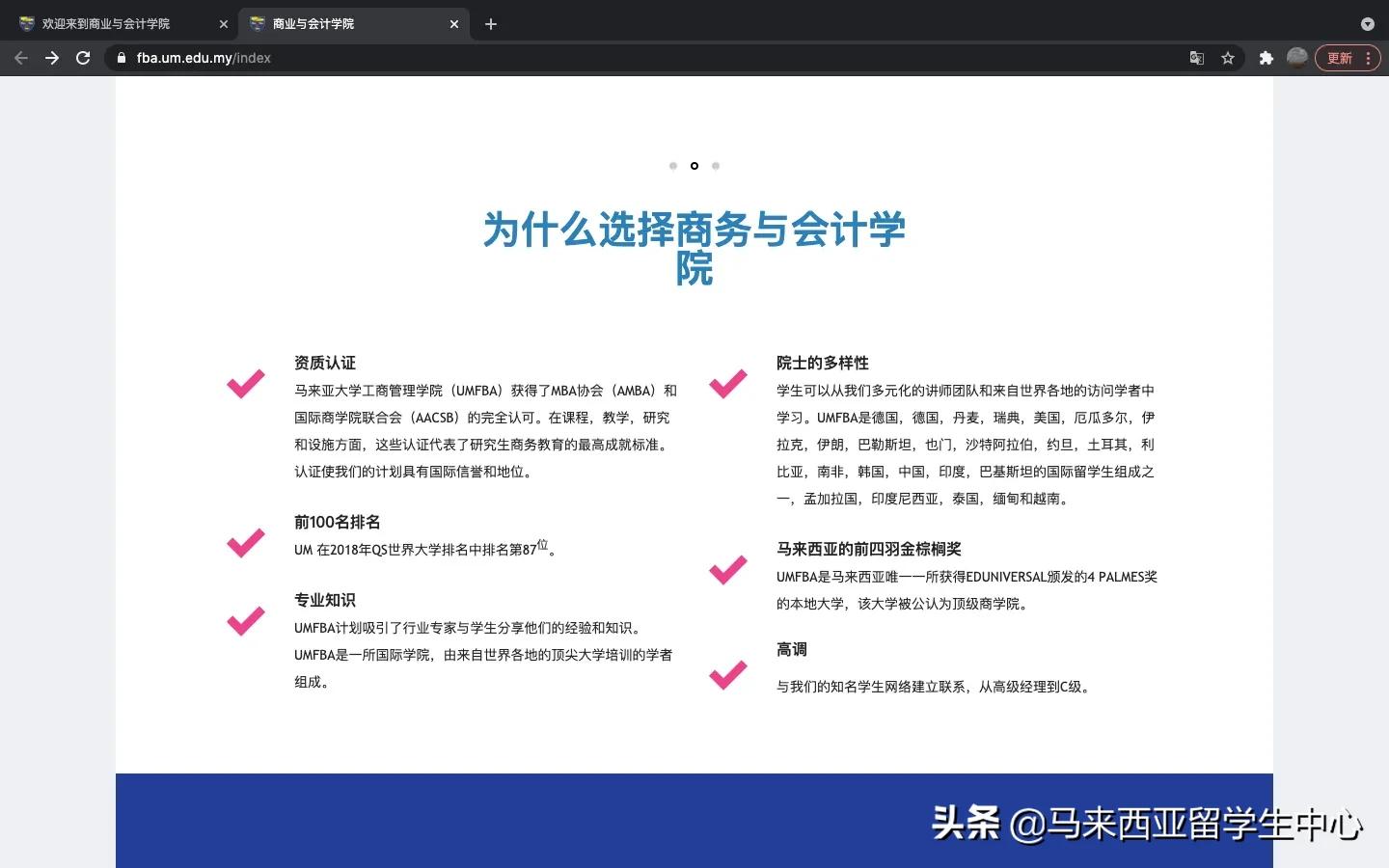This screenshot has height=868, width=1389.
Task: Click the 学生可以从我们多元化的讲师团队 paragraph
Action: tap(966, 445)
